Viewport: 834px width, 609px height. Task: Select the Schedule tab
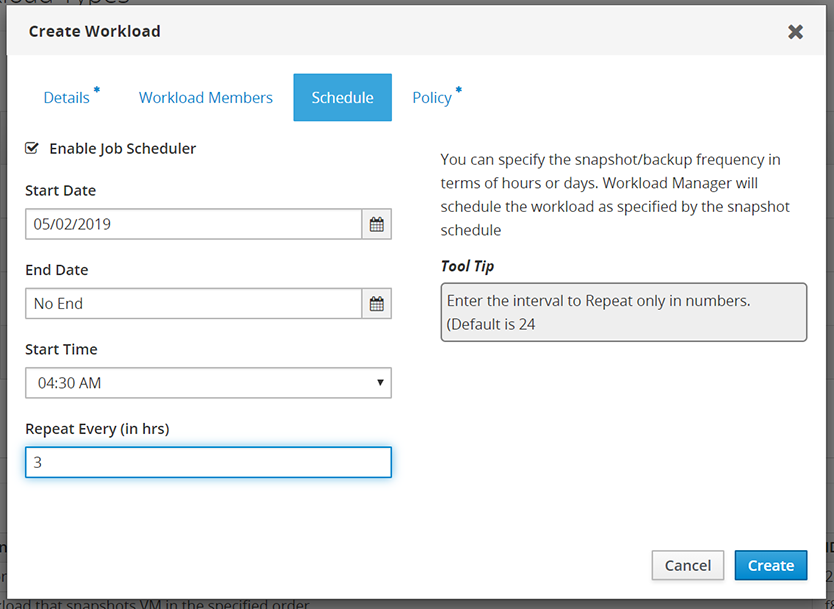pos(343,98)
